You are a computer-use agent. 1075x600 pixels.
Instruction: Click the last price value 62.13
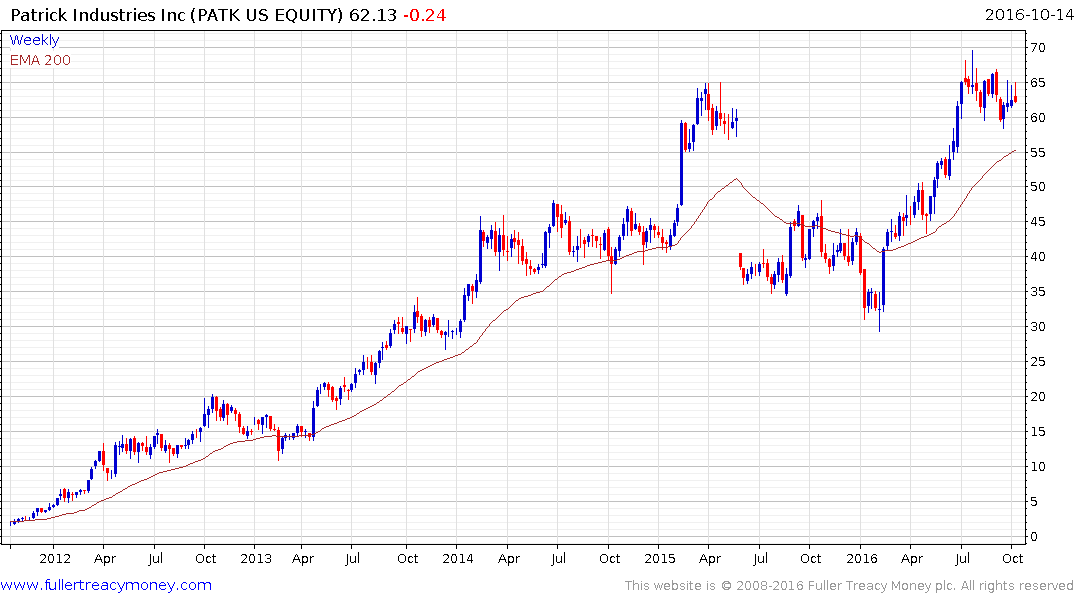coord(373,15)
